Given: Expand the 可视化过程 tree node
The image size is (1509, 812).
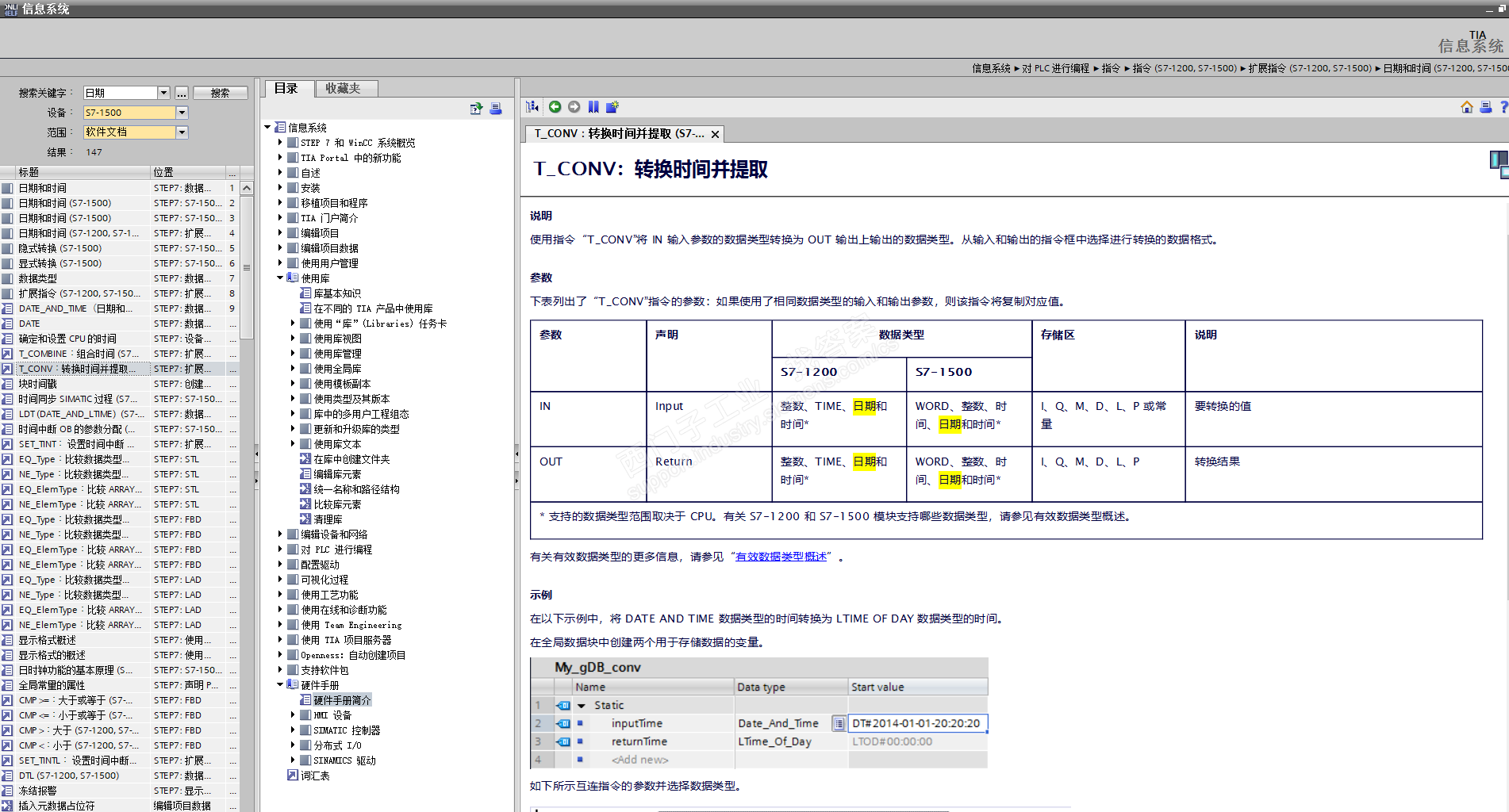Looking at the screenshot, I should [280, 580].
